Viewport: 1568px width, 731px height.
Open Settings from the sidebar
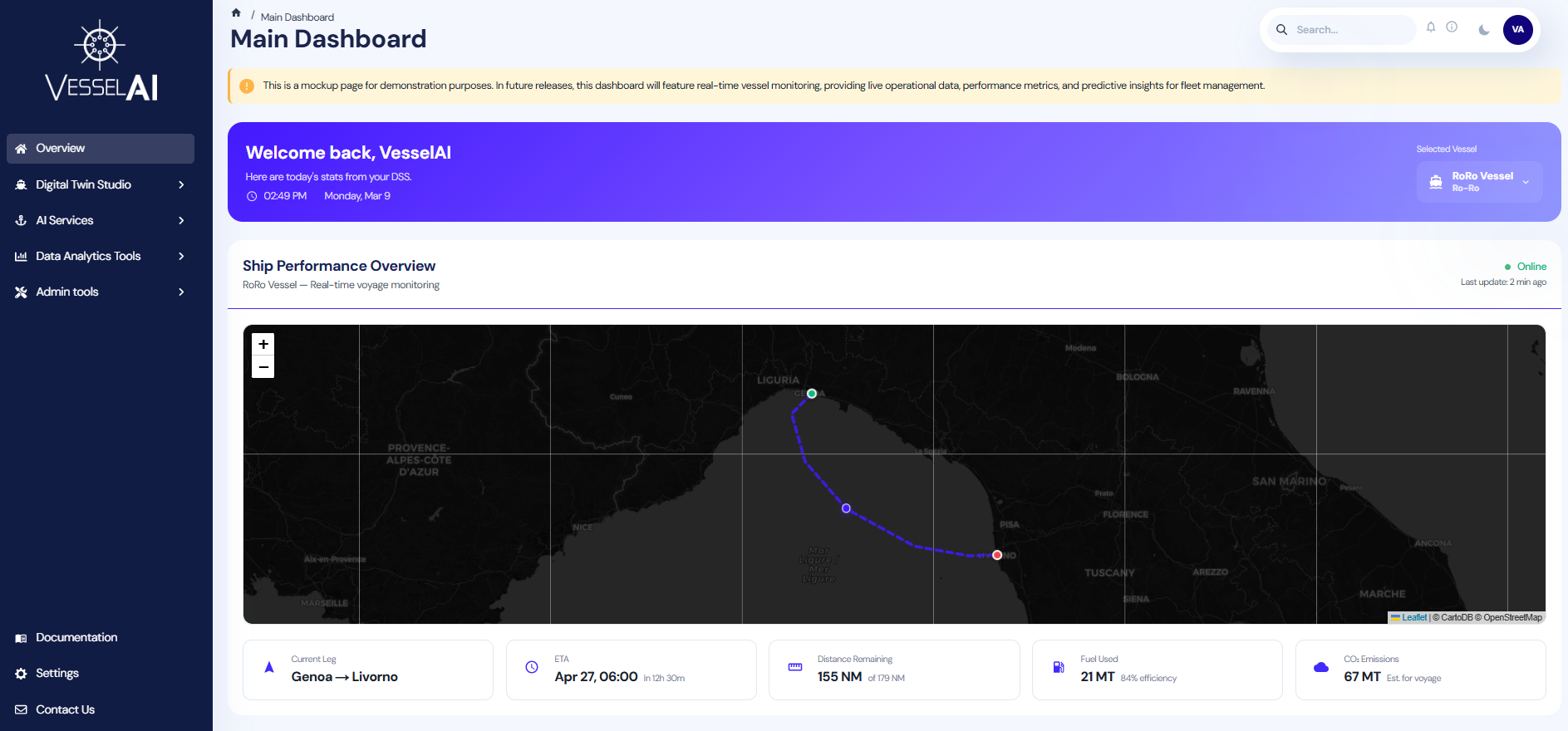tap(57, 674)
